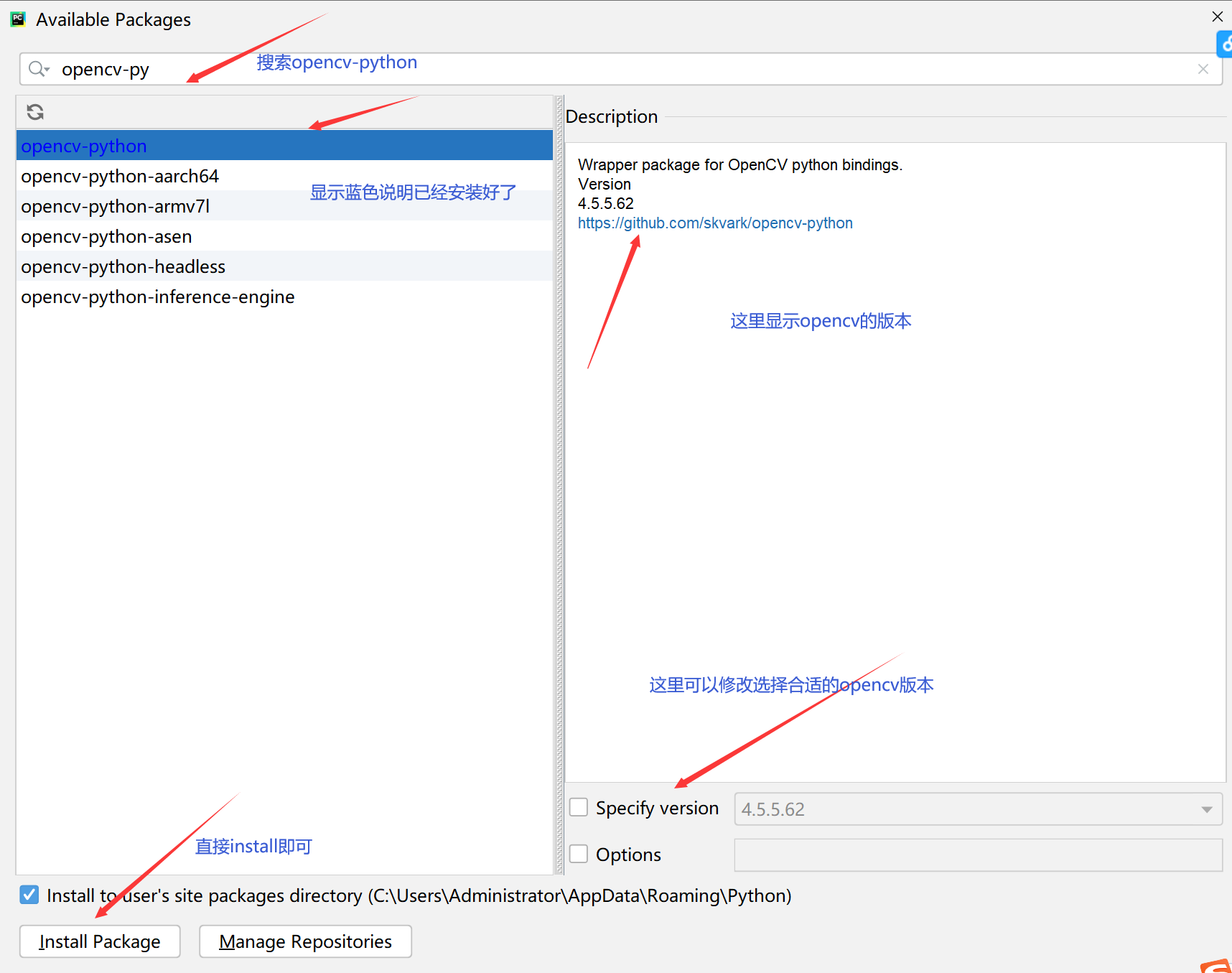The height and width of the screenshot is (973, 1232).
Task: Uncheck Install to user's site packages directory
Action: click(x=29, y=895)
